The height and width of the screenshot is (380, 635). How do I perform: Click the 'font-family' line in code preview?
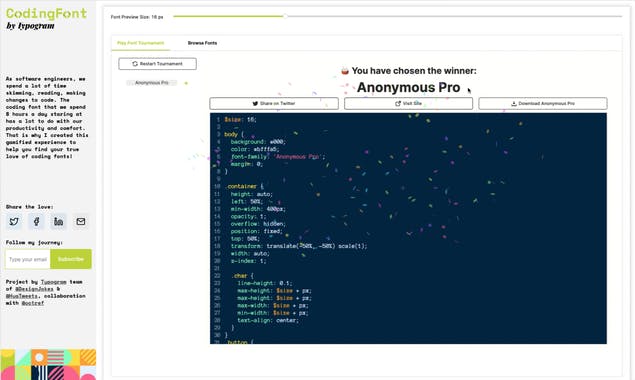(278, 157)
